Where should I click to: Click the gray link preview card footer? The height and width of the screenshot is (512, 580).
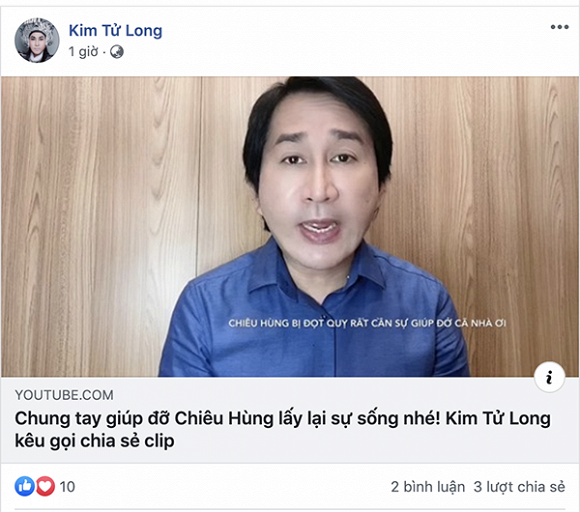(290, 420)
